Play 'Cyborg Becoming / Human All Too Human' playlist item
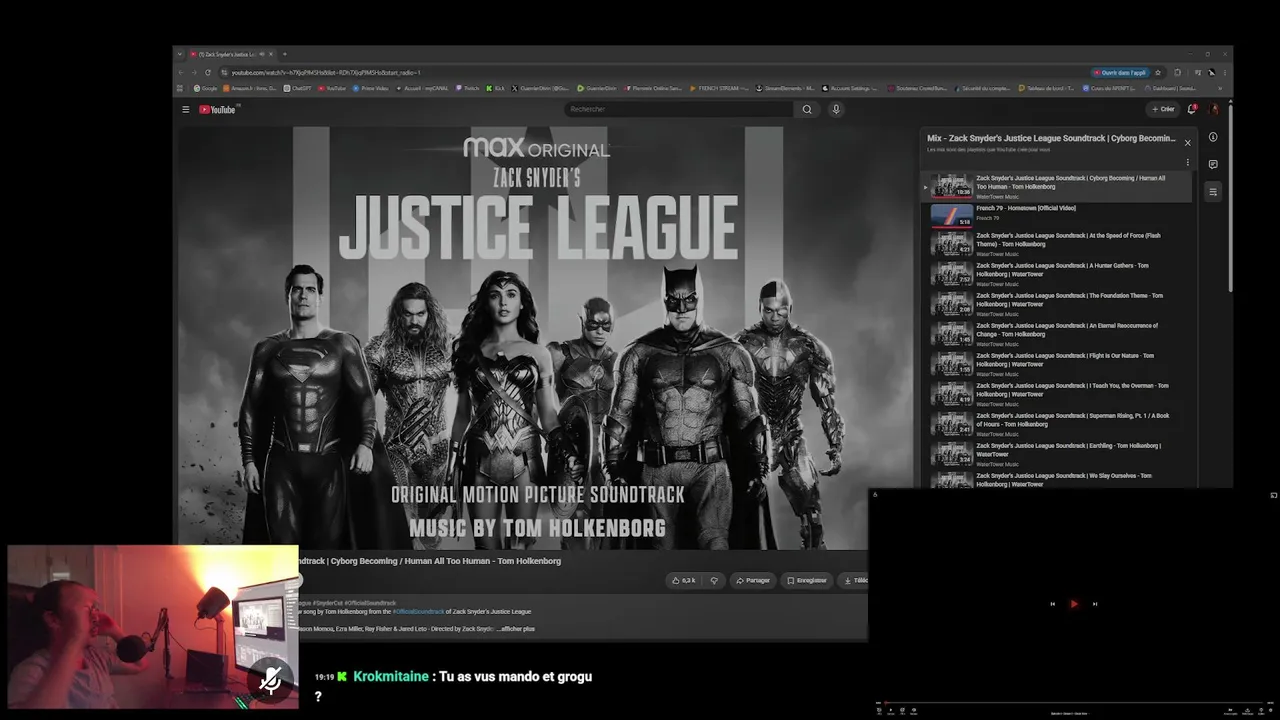The height and width of the screenshot is (720, 1280). [1058, 186]
